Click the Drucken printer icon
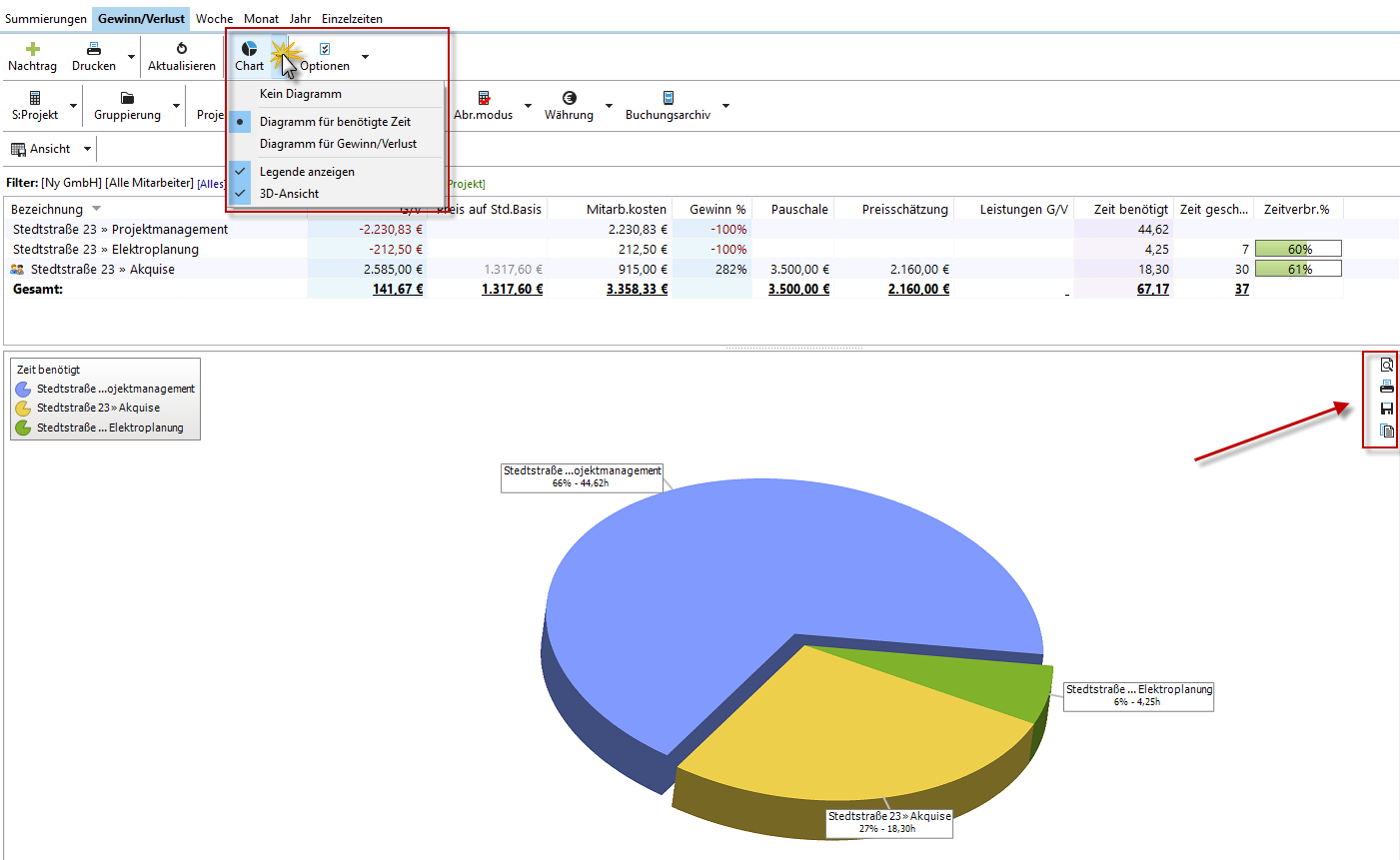This screenshot has height=860, width=1400. 94,48
